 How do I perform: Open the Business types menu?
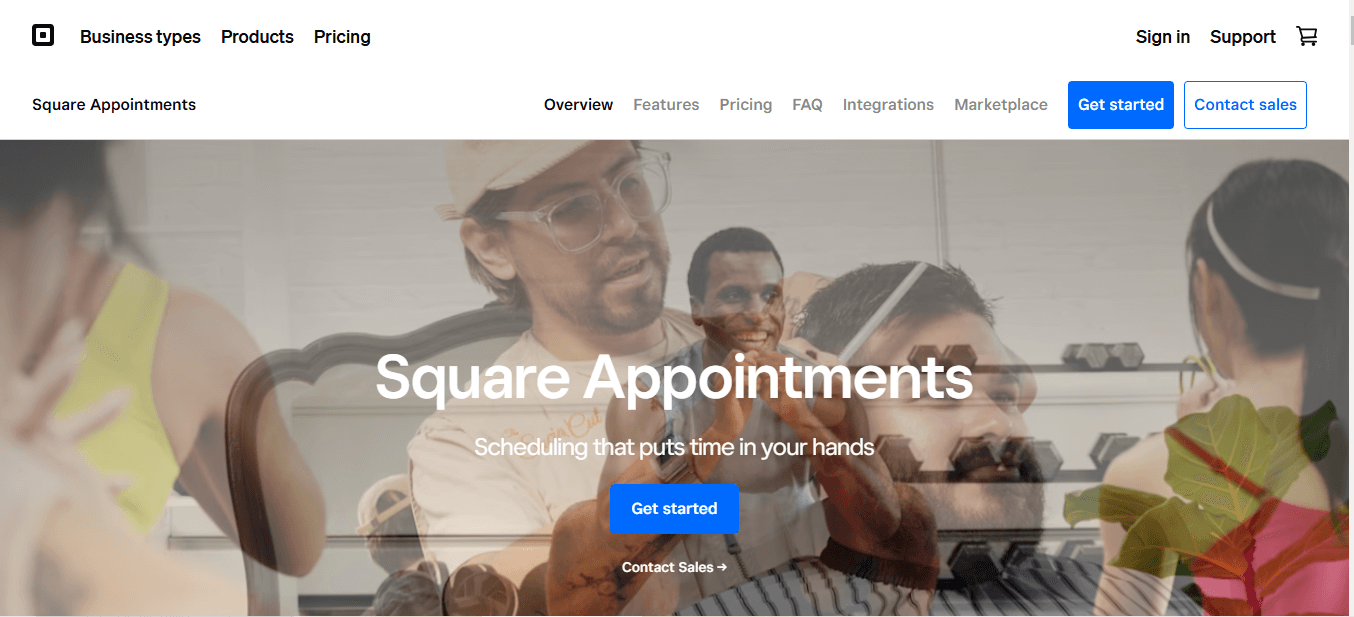[140, 37]
